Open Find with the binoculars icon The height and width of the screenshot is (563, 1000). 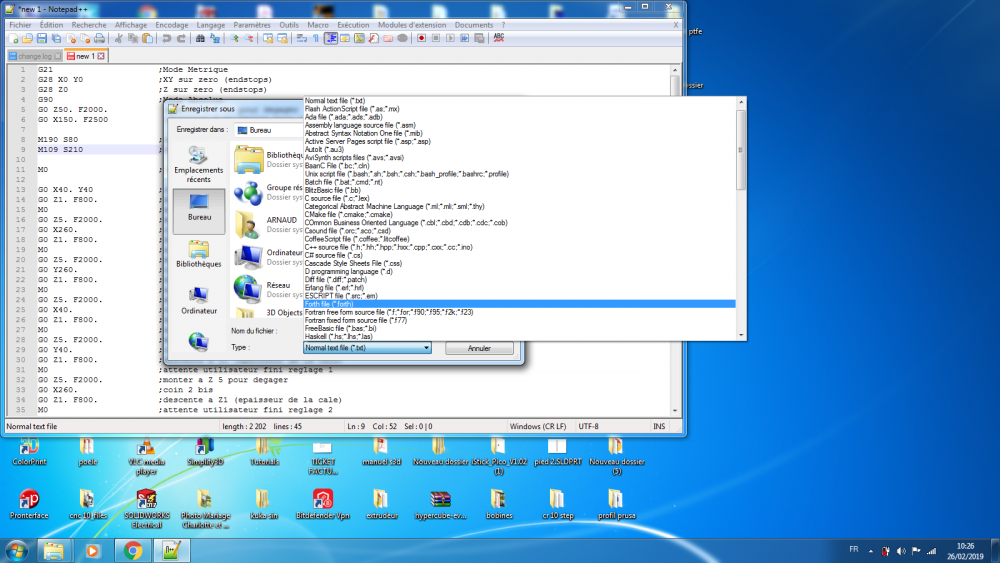click(200, 38)
